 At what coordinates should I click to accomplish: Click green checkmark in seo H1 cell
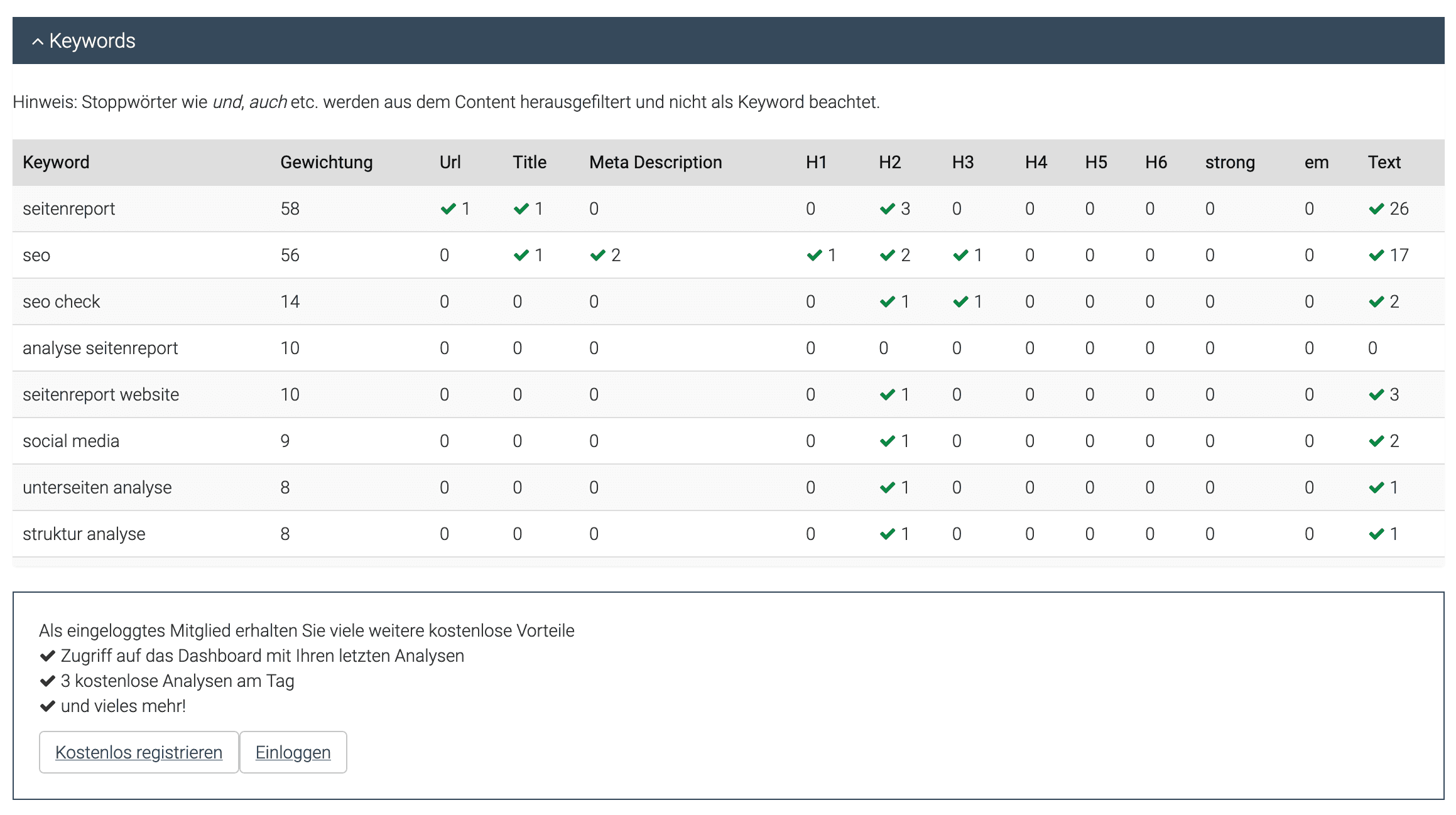click(x=814, y=255)
